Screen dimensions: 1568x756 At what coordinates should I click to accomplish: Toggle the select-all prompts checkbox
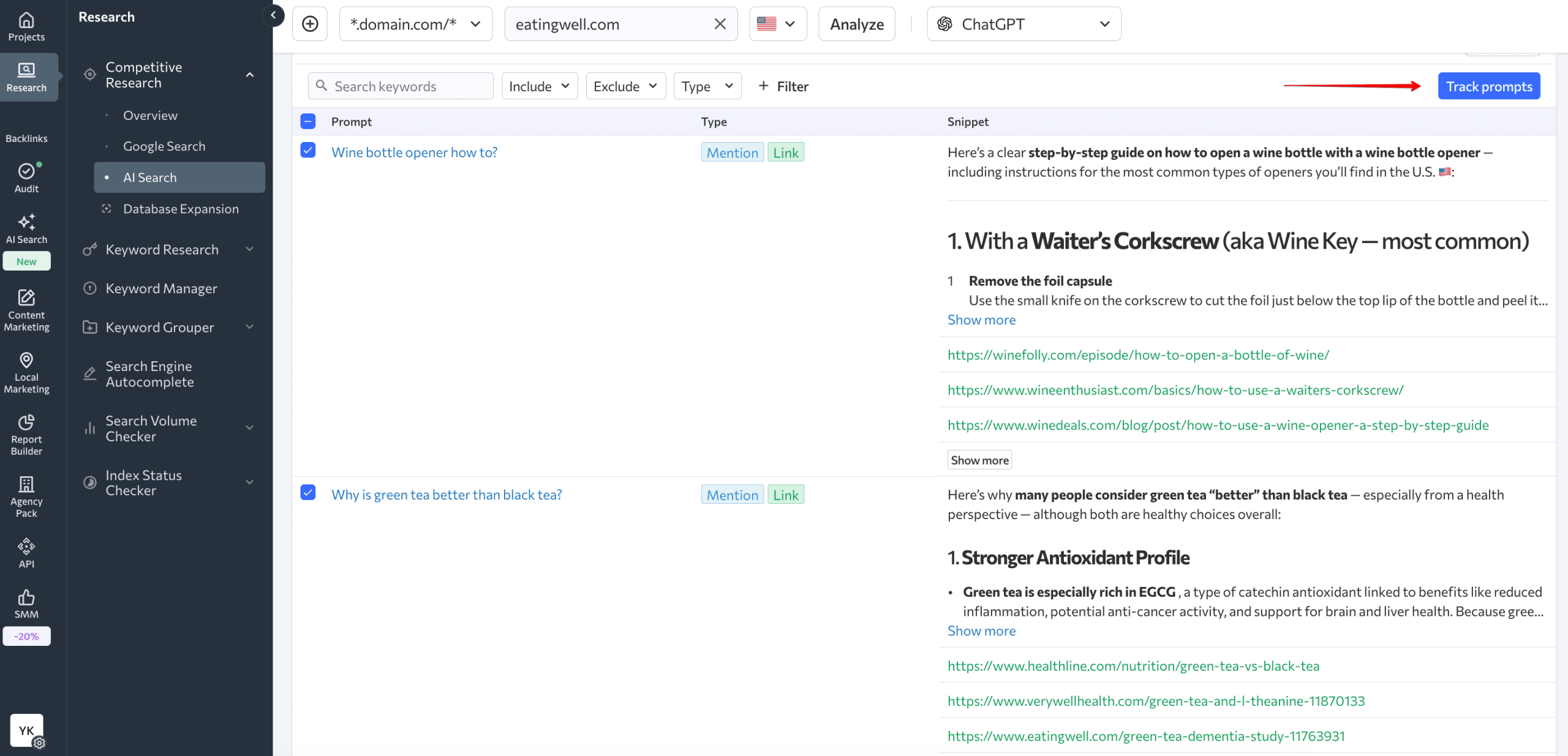click(x=308, y=121)
